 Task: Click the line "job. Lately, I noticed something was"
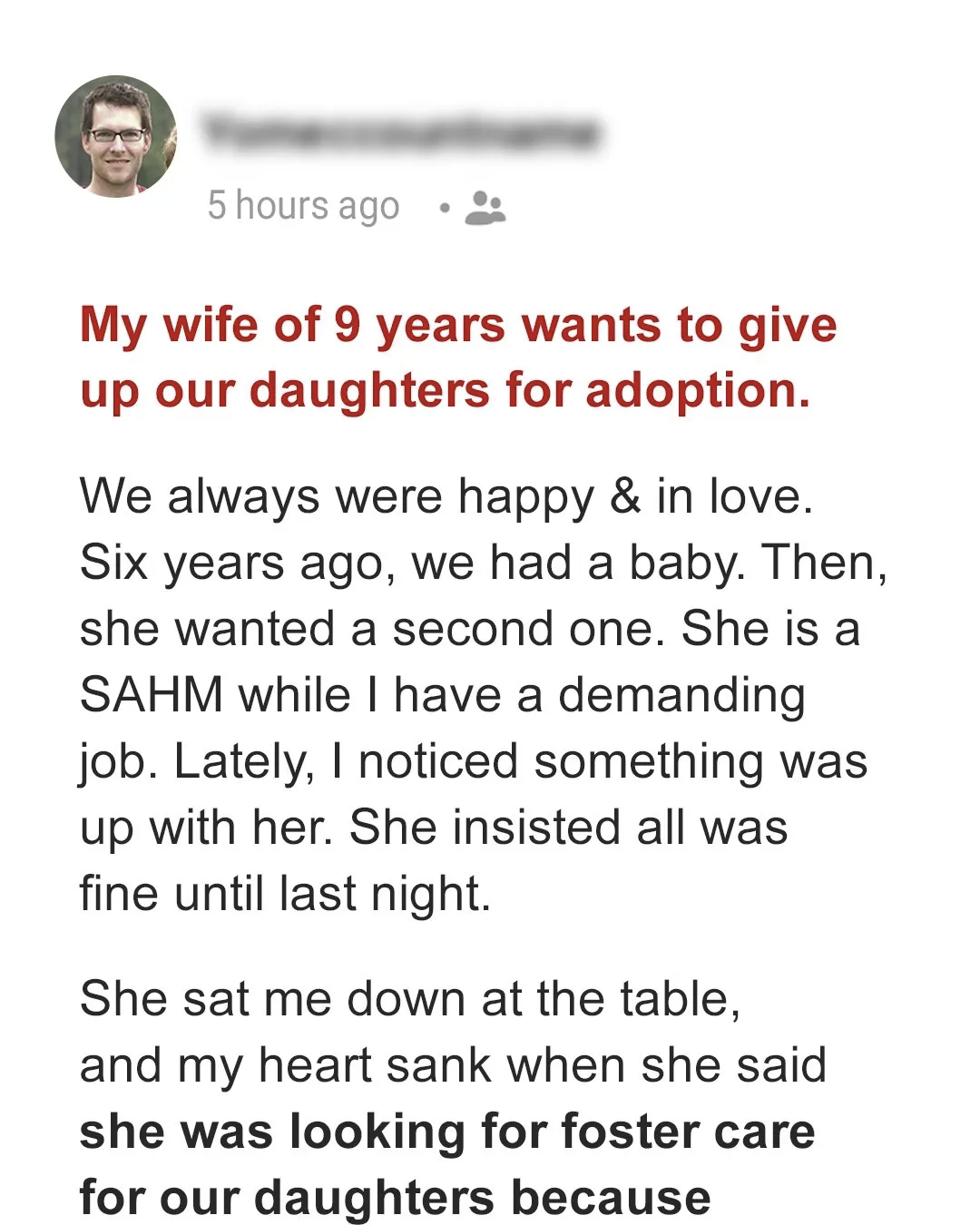tap(474, 761)
